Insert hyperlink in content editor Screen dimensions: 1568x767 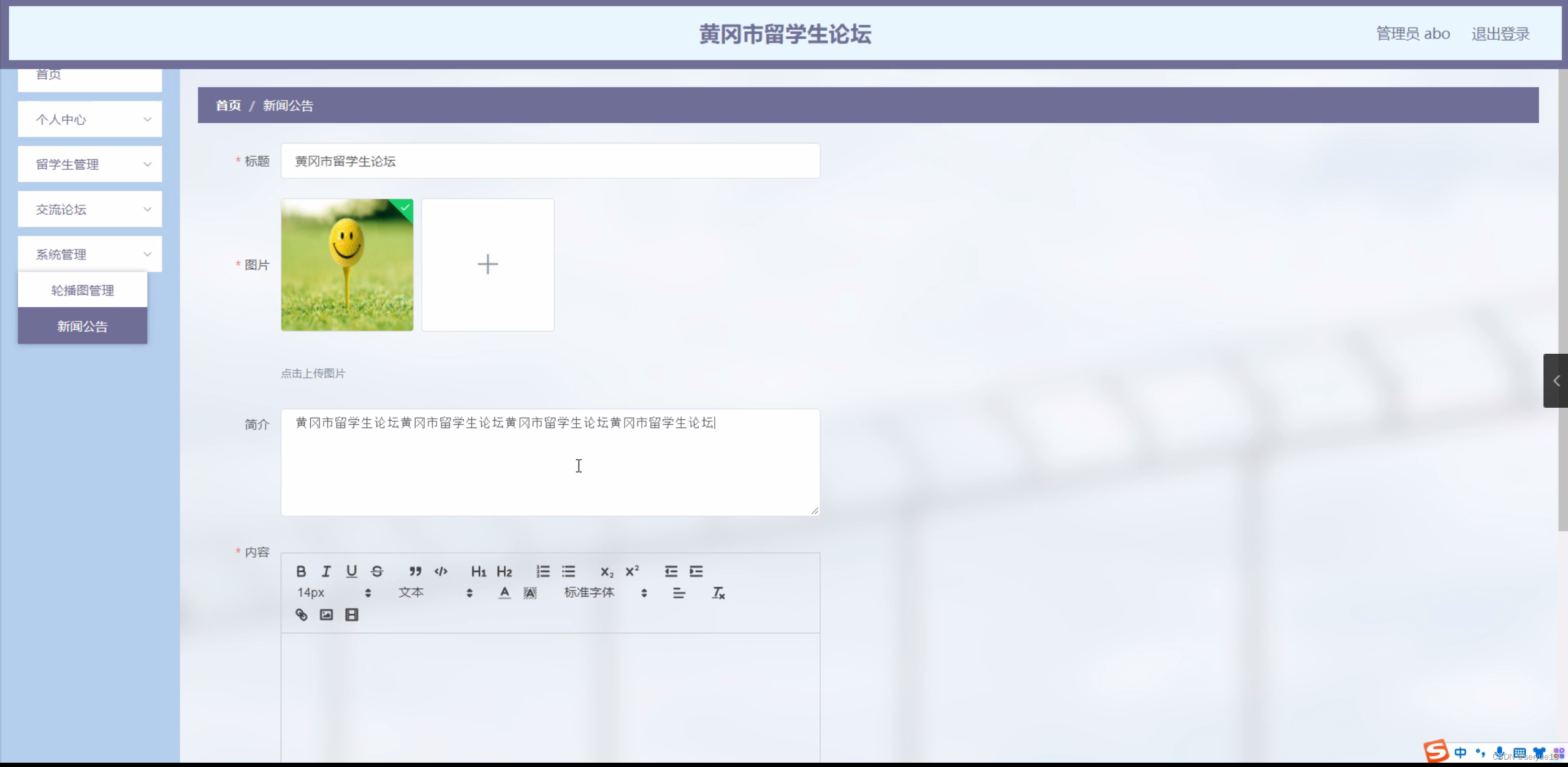coord(301,614)
